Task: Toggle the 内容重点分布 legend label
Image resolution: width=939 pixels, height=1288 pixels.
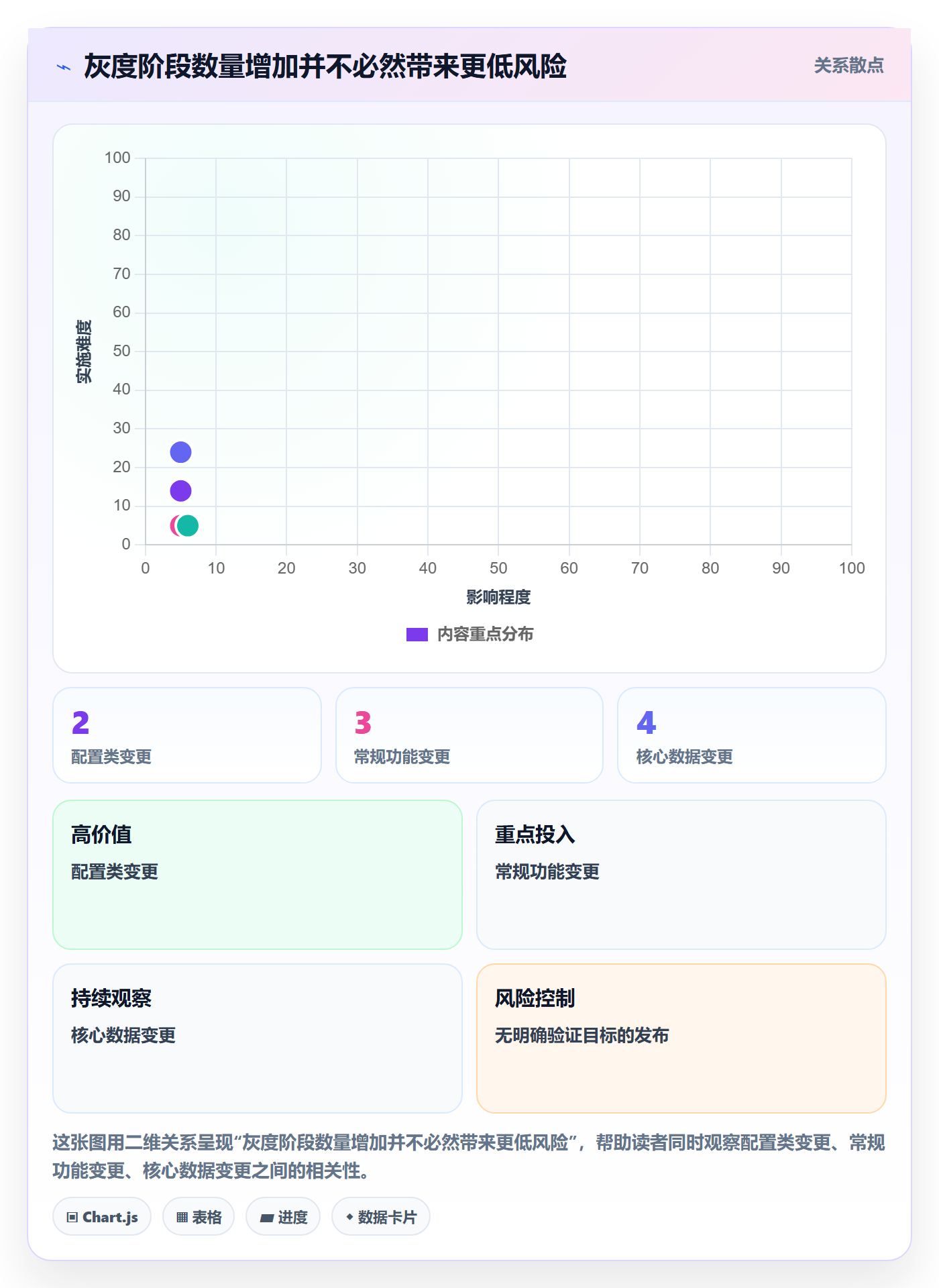Action: 486,635
